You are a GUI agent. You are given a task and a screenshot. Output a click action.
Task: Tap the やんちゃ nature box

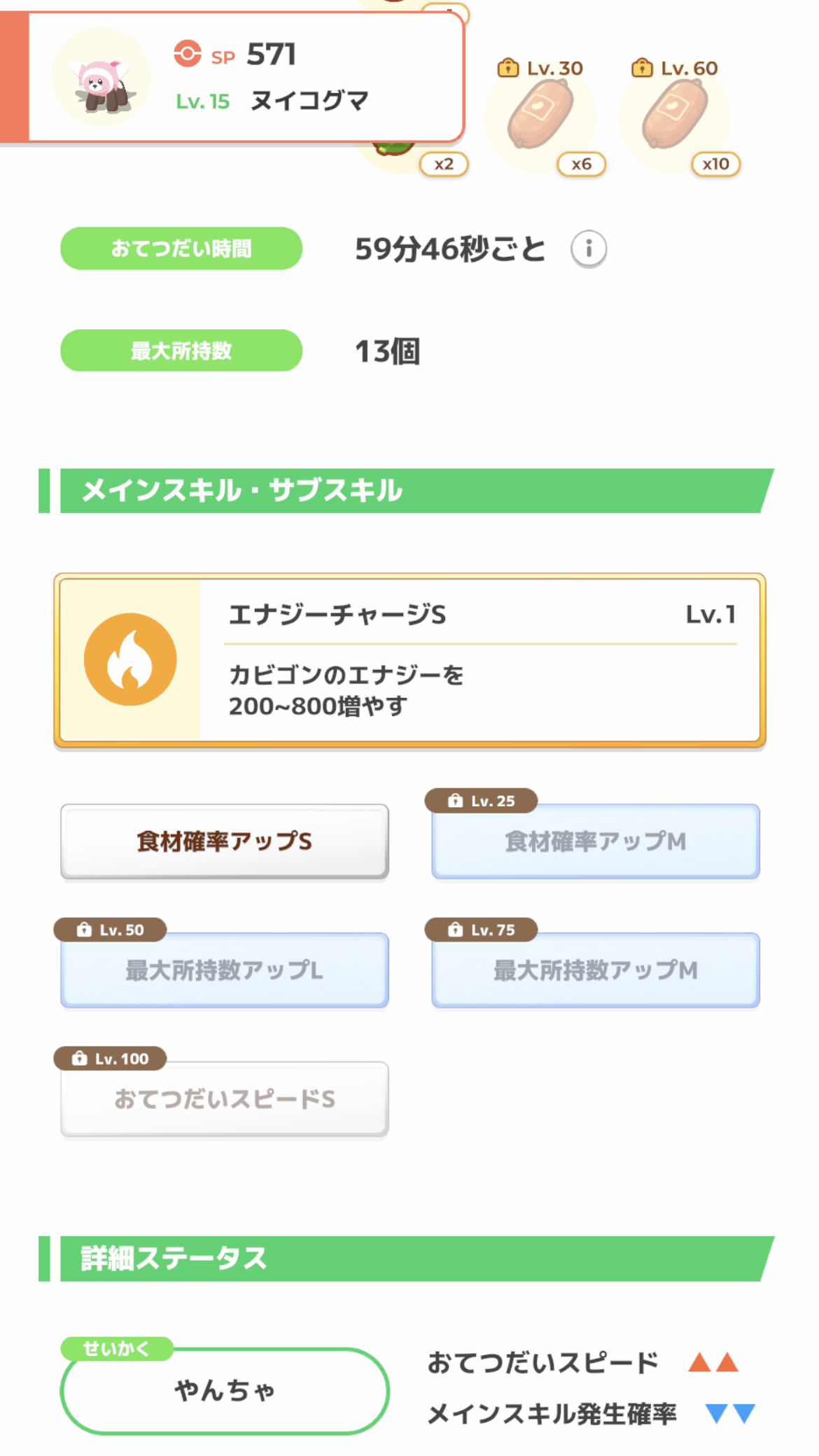point(225,1390)
